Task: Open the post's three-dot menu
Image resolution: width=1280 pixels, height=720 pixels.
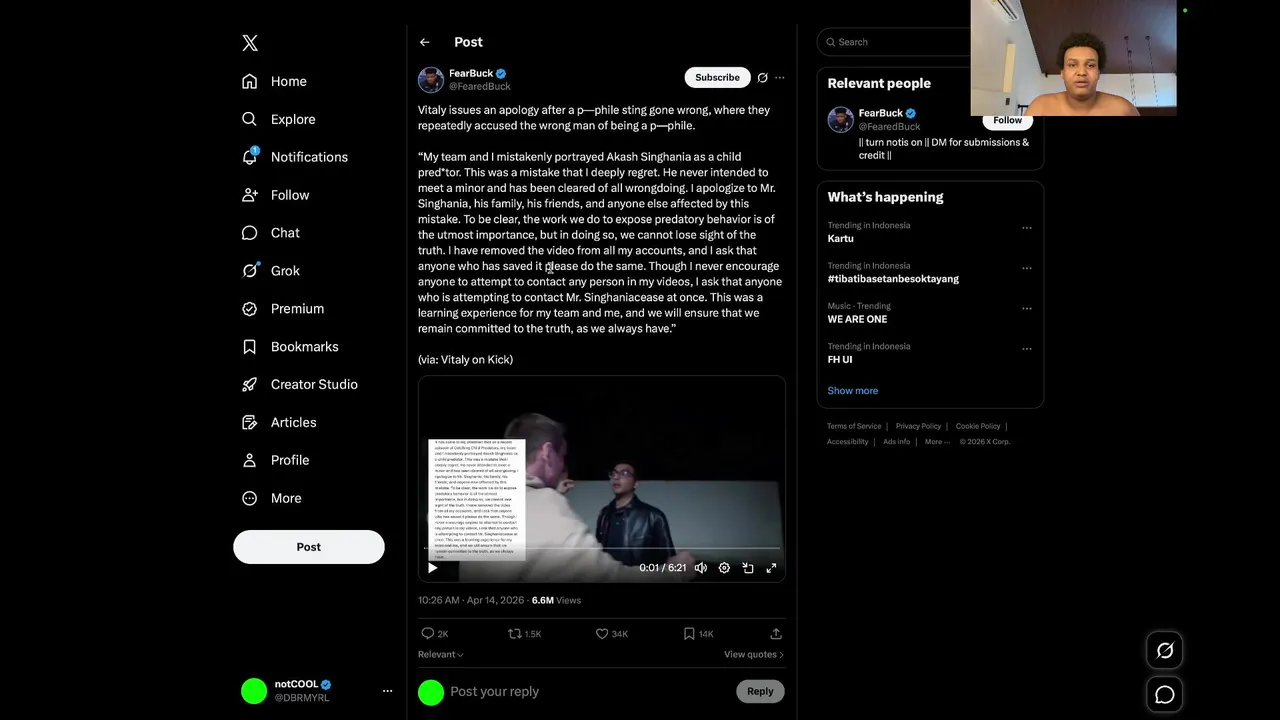Action: 780,77
